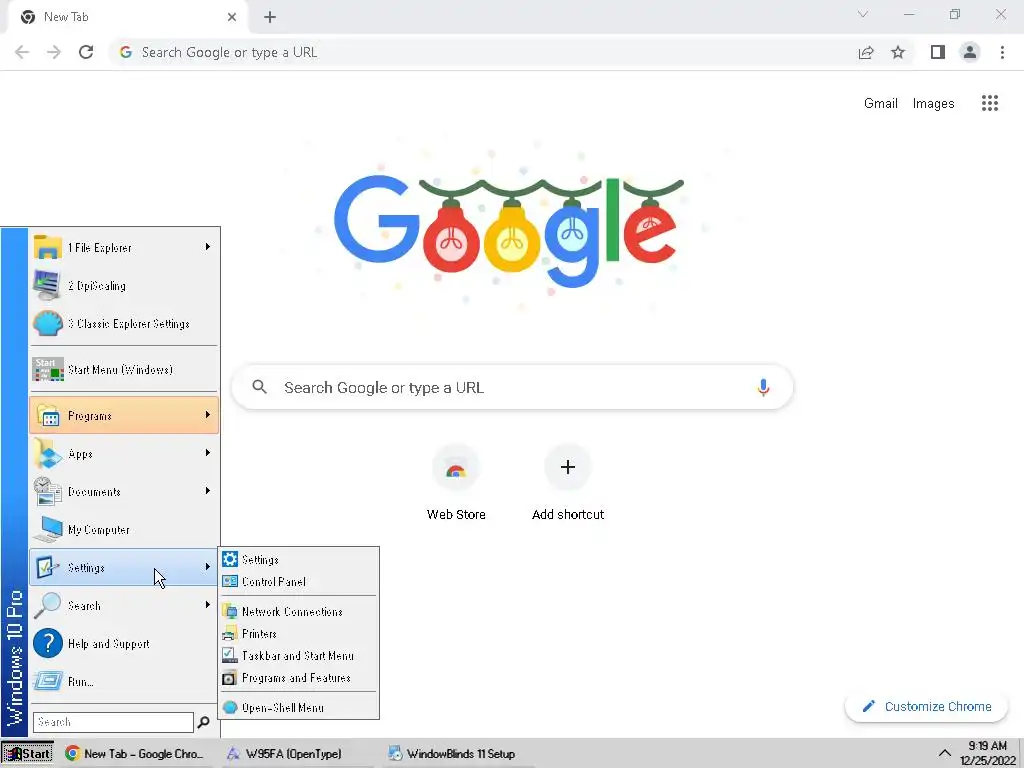This screenshot has height=768, width=1024.
Task: Click the Google holiday lights doodle
Action: 509,232
